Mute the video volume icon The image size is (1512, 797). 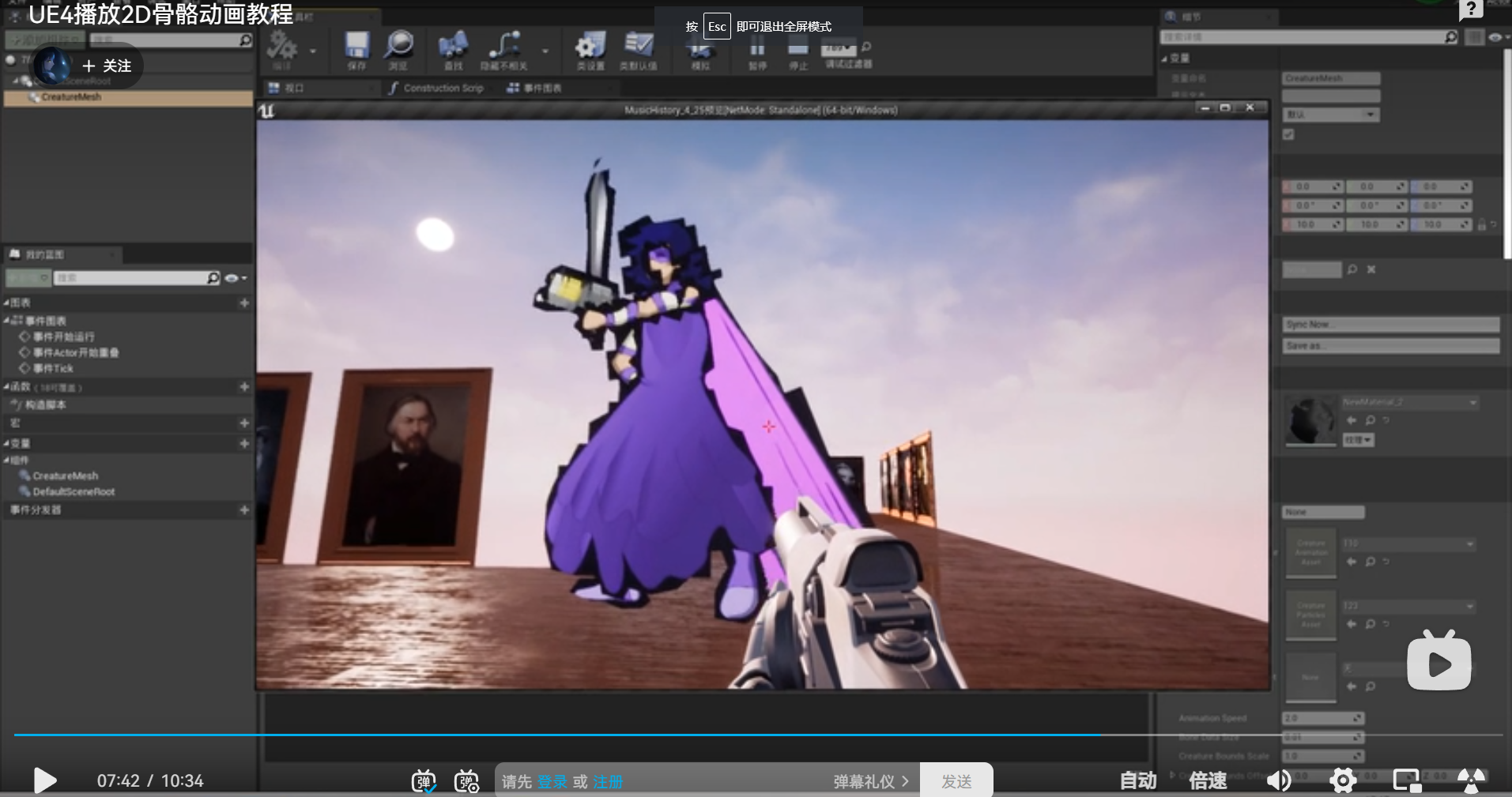pos(1278,780)
